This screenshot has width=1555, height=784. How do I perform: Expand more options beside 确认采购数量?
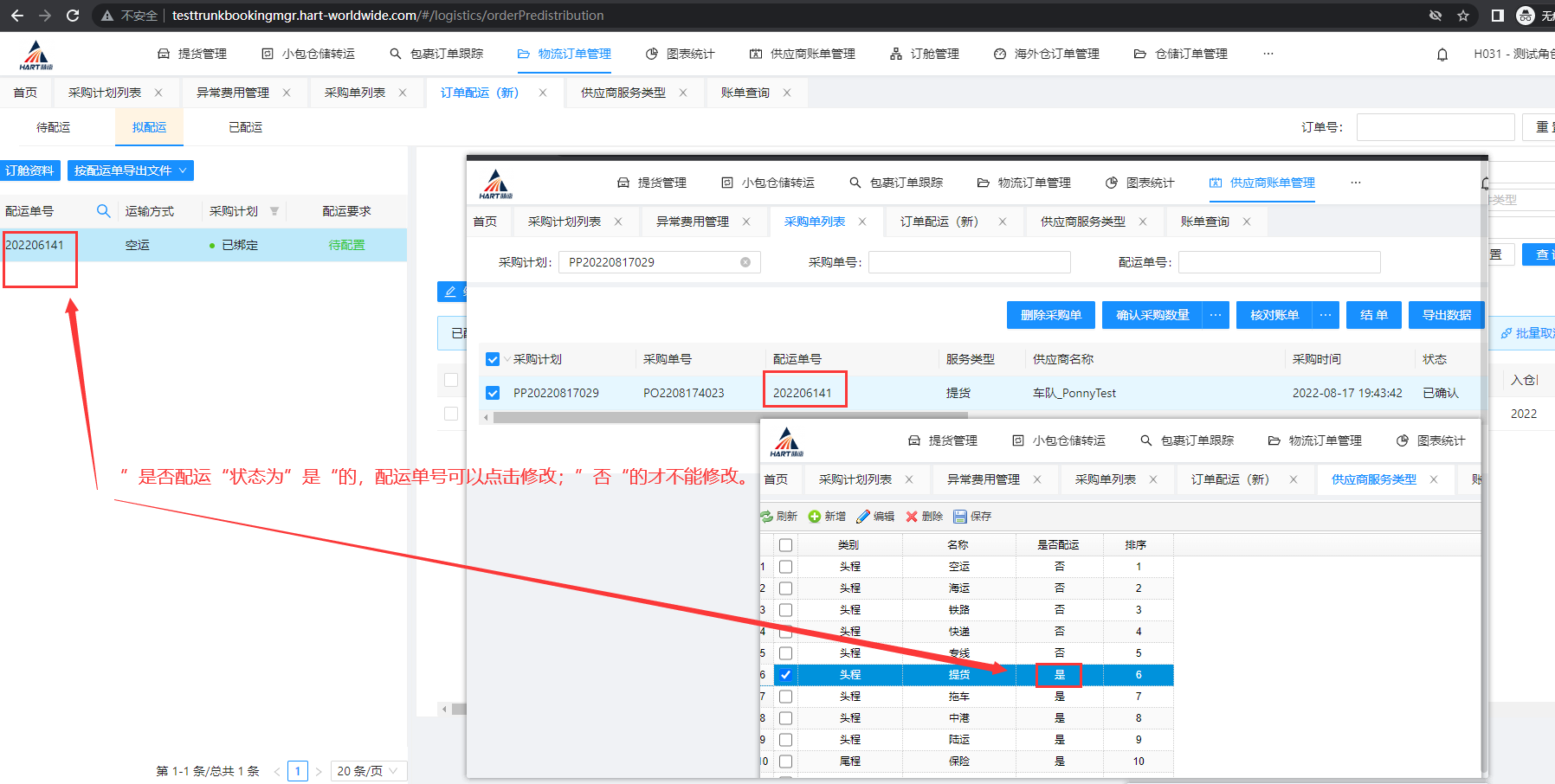coord(1216,315)
